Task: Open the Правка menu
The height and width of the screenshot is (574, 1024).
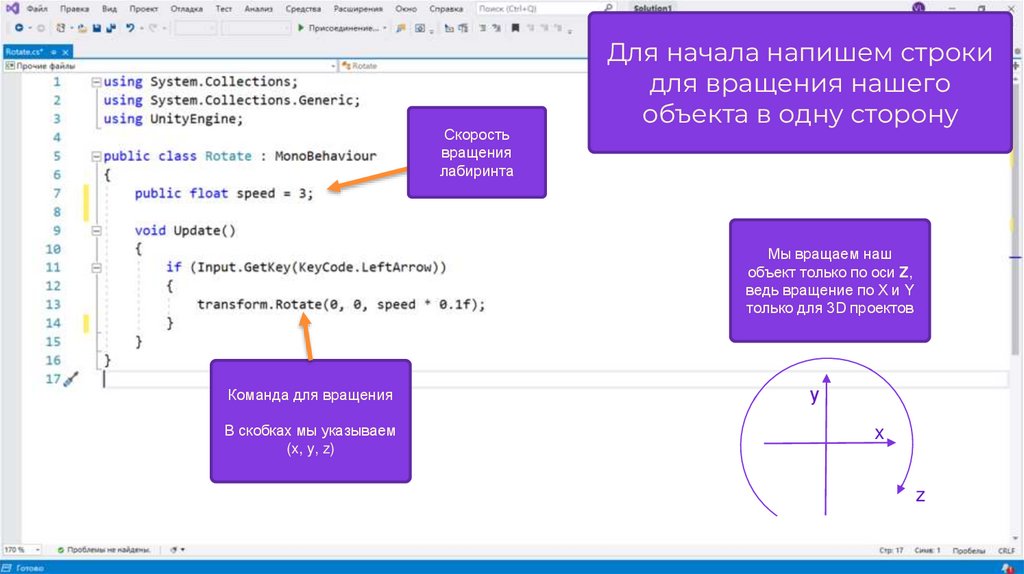Action: [74, 8]
